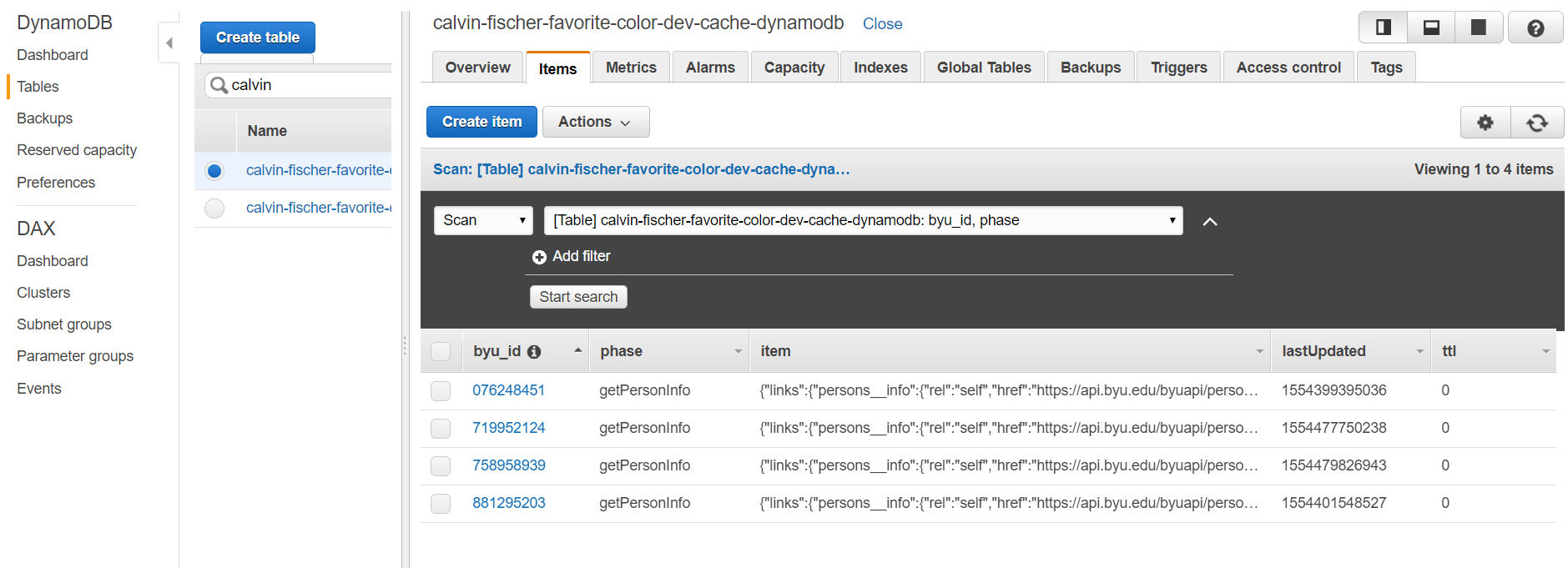
Task: Collapse the scan filter panel chevron
Action: click(x=1210, y=221)
